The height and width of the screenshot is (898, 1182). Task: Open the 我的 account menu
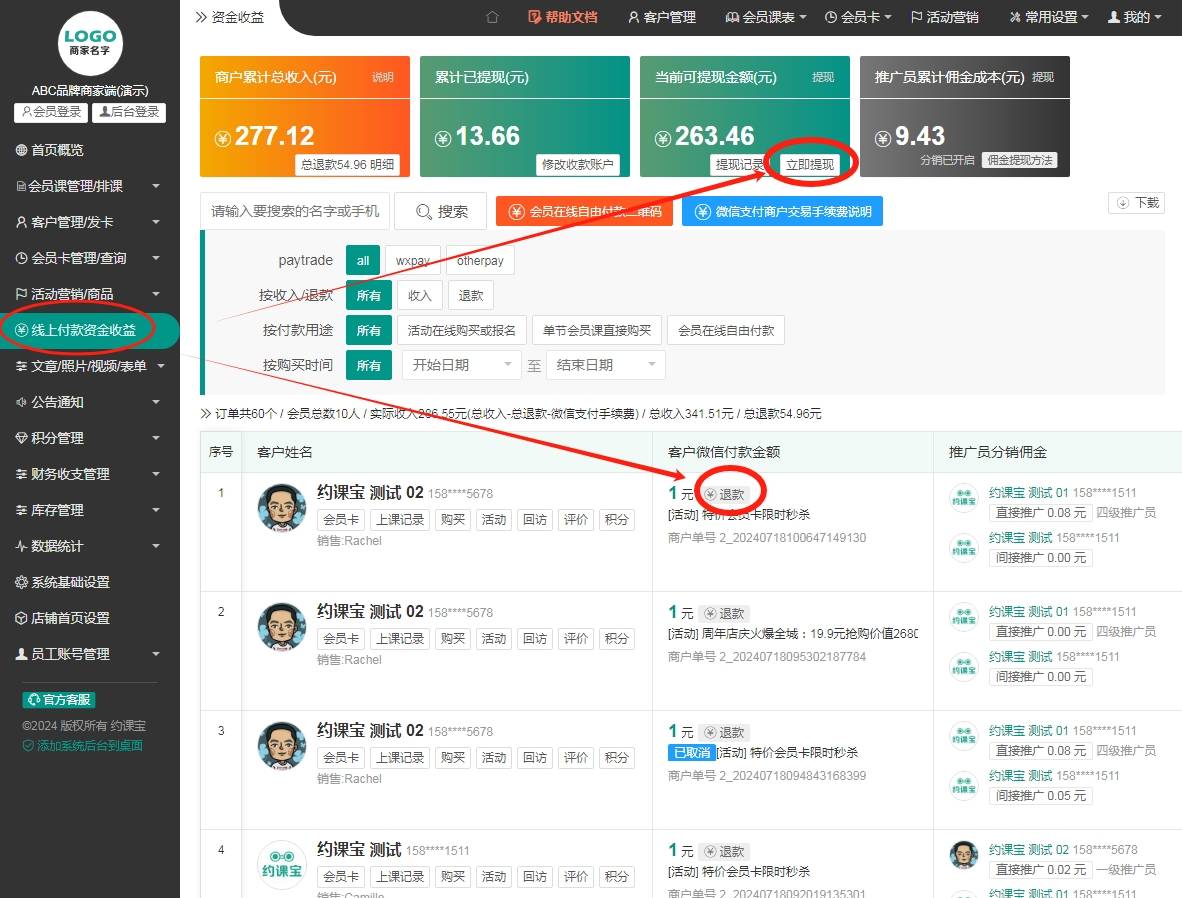click(x=1135, y=17)
